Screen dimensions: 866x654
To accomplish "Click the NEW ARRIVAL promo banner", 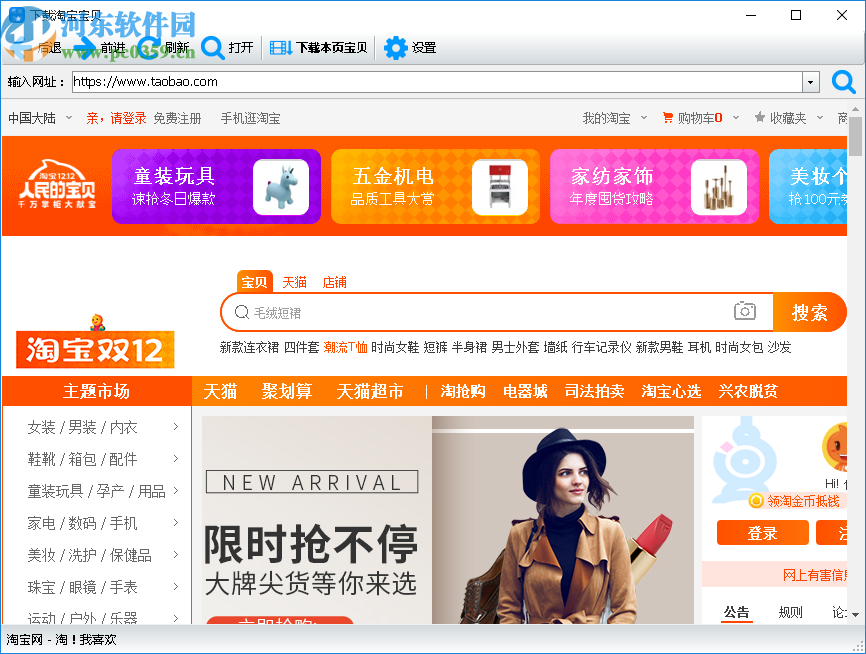I will click(448, 520).
